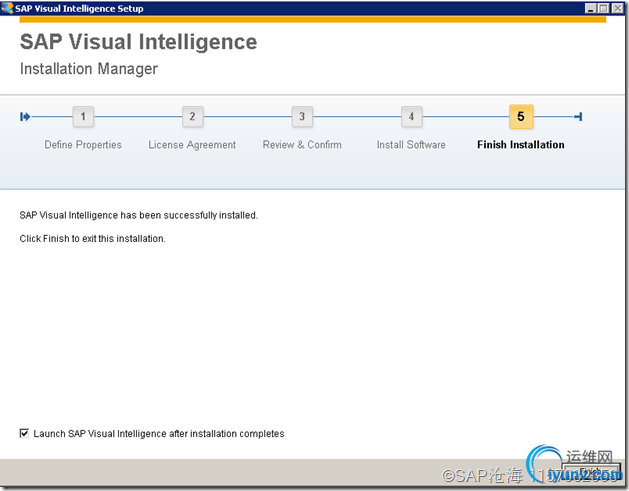The image size is (629, 491).
Task: Uncheck Launch SAP Visual Intelligence after installation
Action: click(24, 433)
